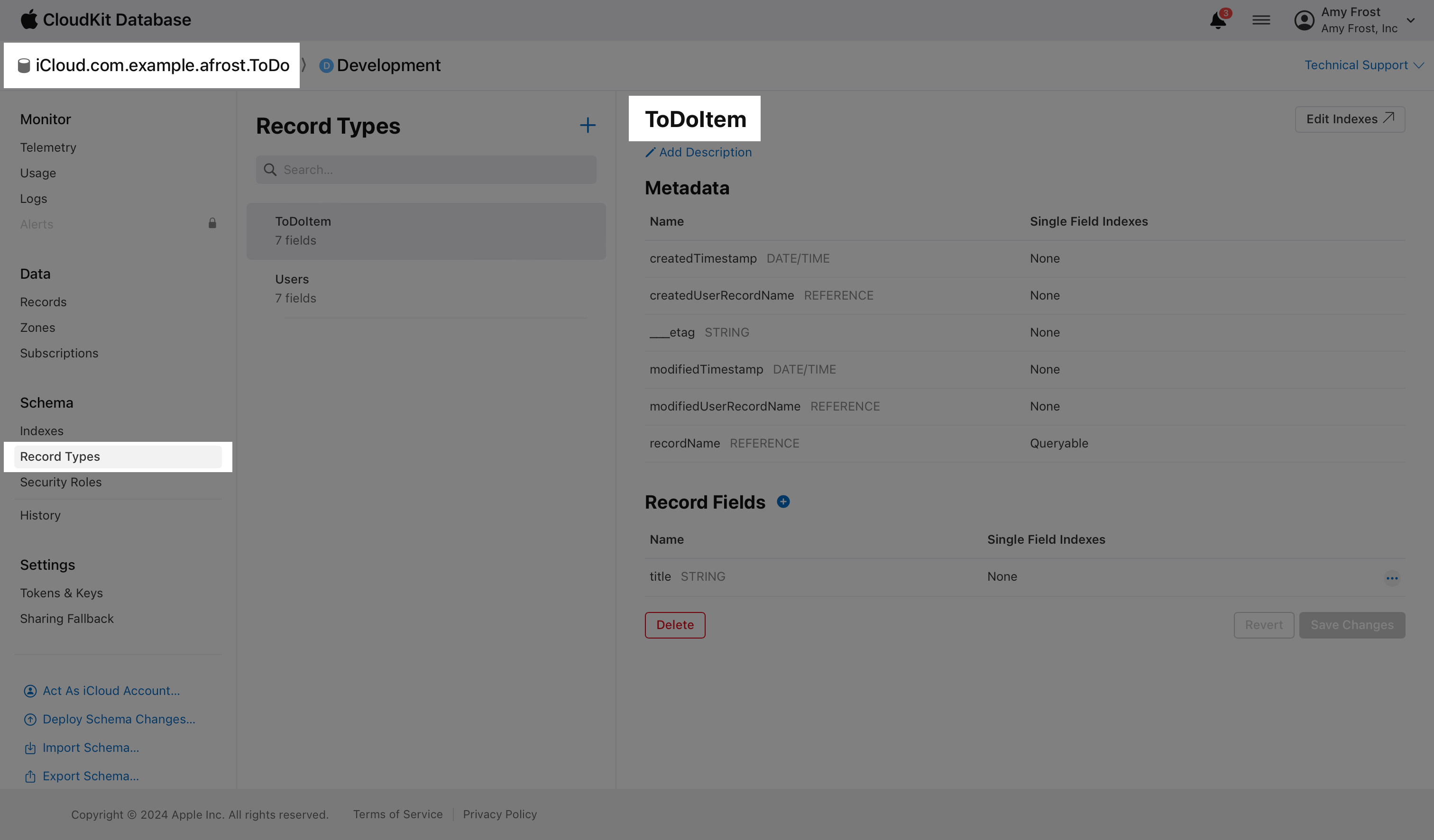Expand the Amy Frost account chevron

(1410, 20)
